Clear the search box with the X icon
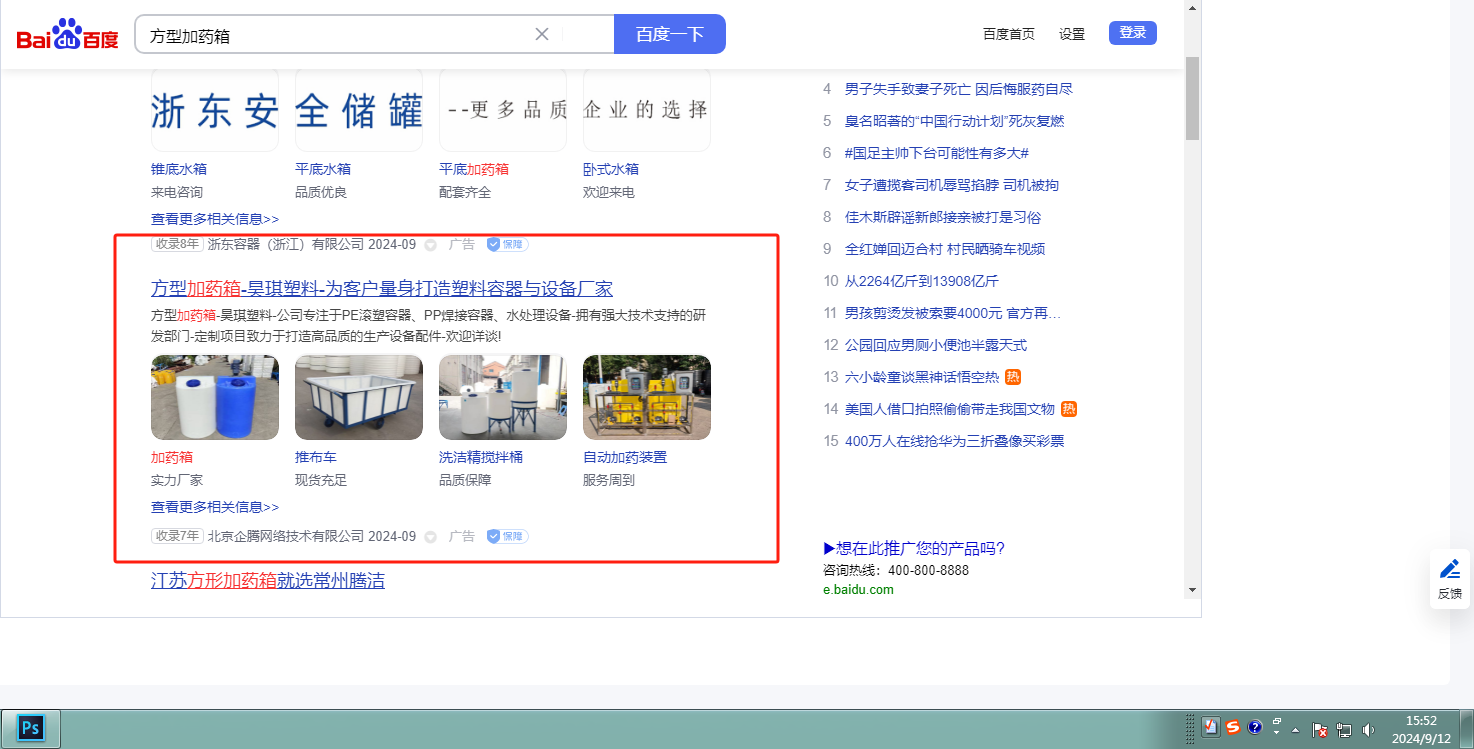 (x=542, y=34)
